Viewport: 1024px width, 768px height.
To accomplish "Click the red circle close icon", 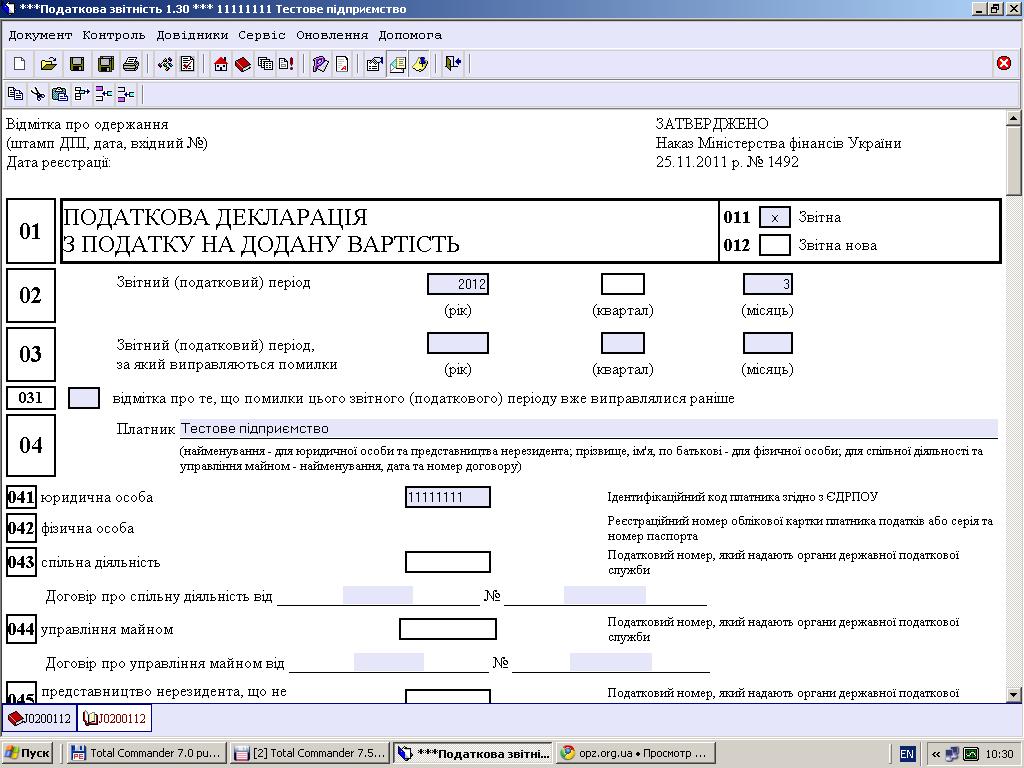I will [1004, 63].
